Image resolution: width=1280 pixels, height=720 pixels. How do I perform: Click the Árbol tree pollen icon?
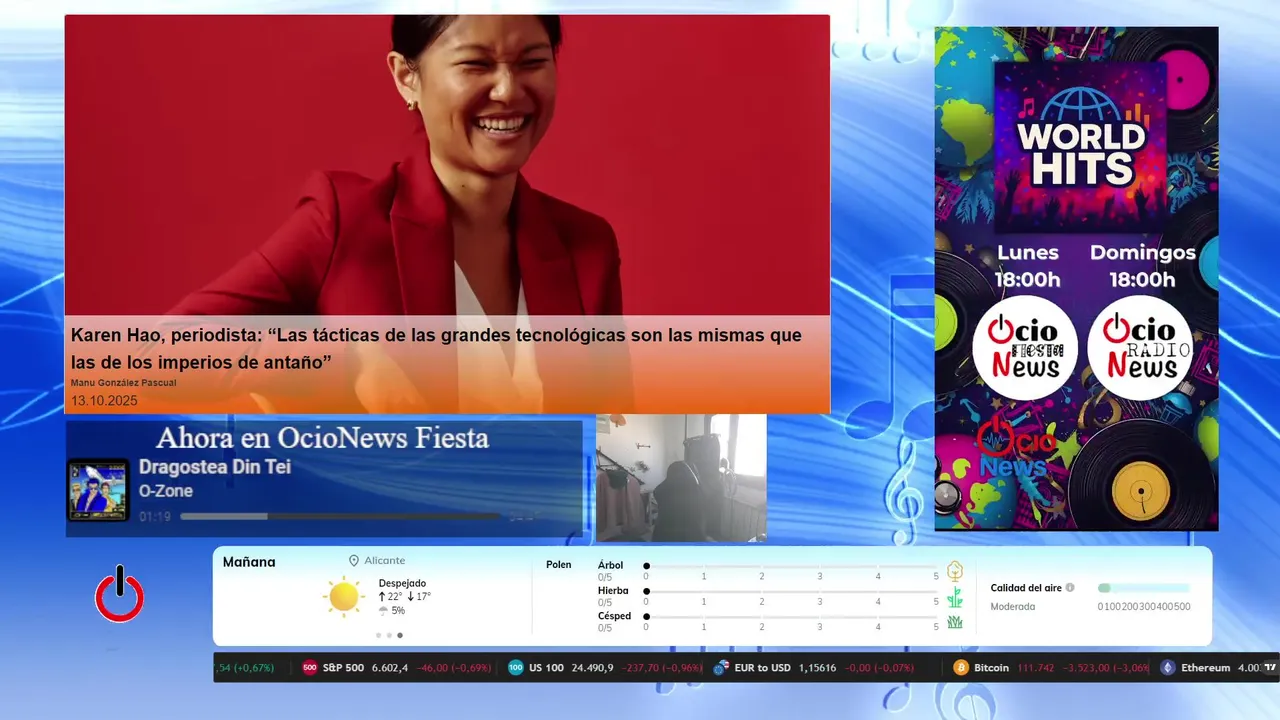tap(955, 571)
